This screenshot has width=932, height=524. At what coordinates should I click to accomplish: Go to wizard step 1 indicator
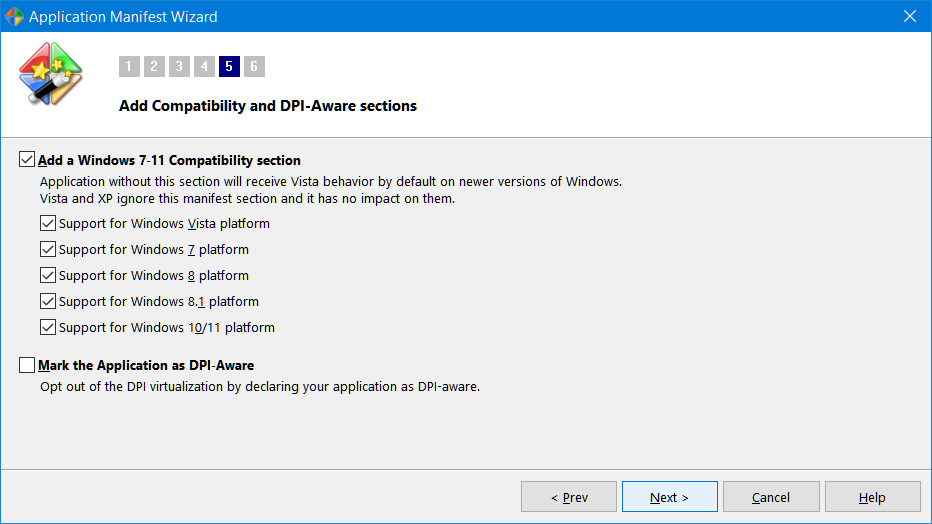coord(129,67)
